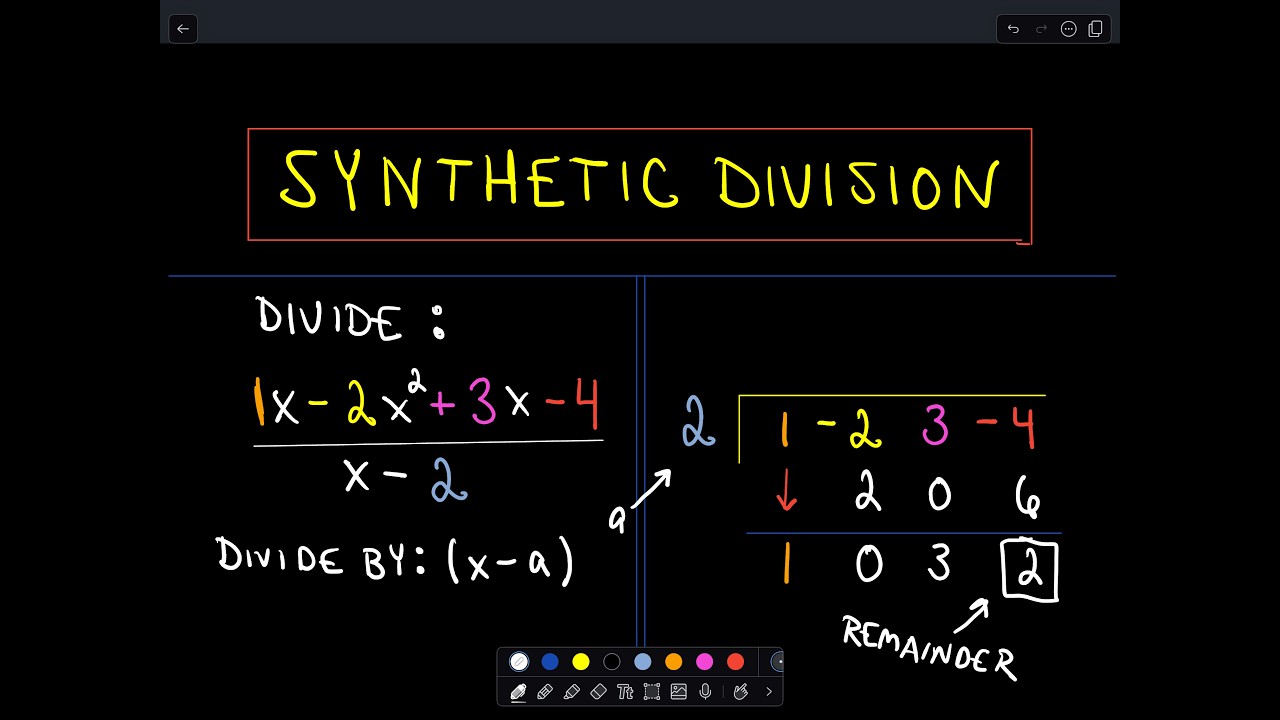Screen dimensions: 1280x720
Task: Choose the red pen color
Action: 736,661
